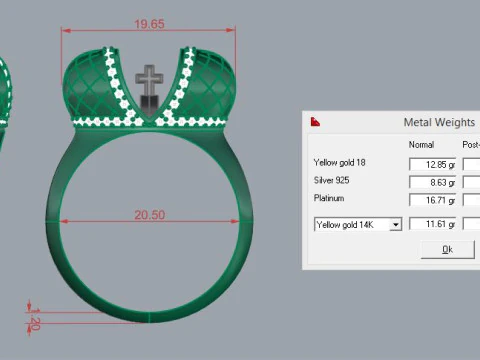Click the Platinum weight field 16.71 gr

coord(432,200)
